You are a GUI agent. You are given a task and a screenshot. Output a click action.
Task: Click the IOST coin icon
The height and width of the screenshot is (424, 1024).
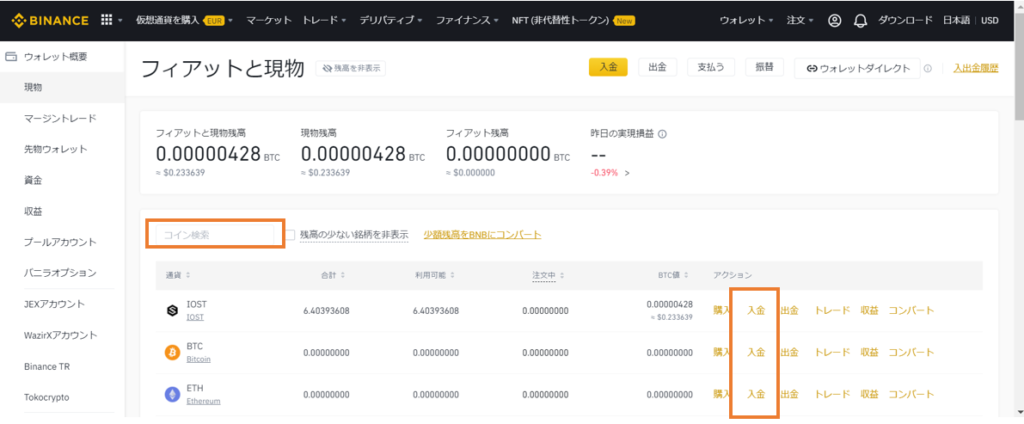tap(172, 310)
